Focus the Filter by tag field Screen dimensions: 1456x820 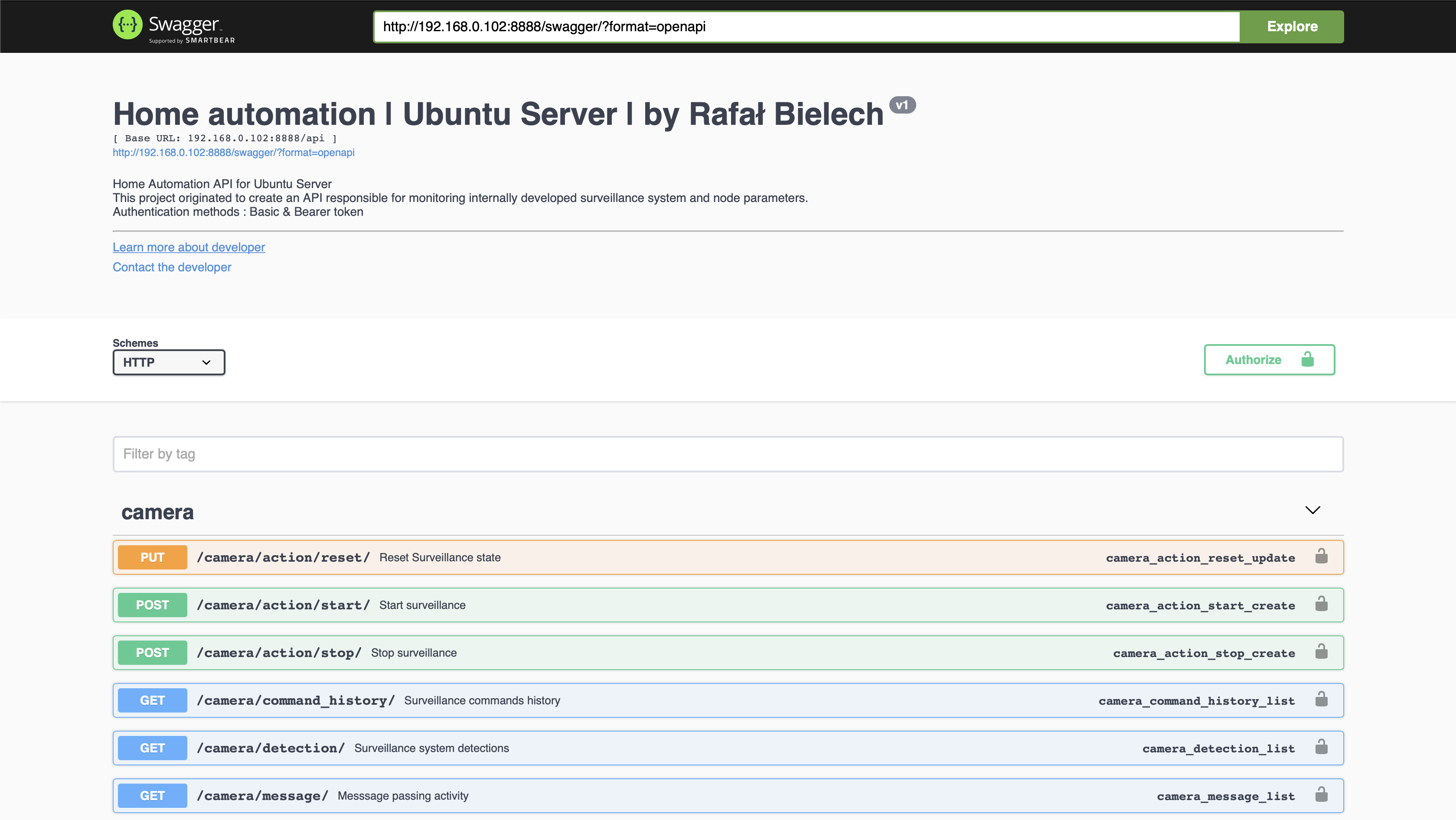728,454
